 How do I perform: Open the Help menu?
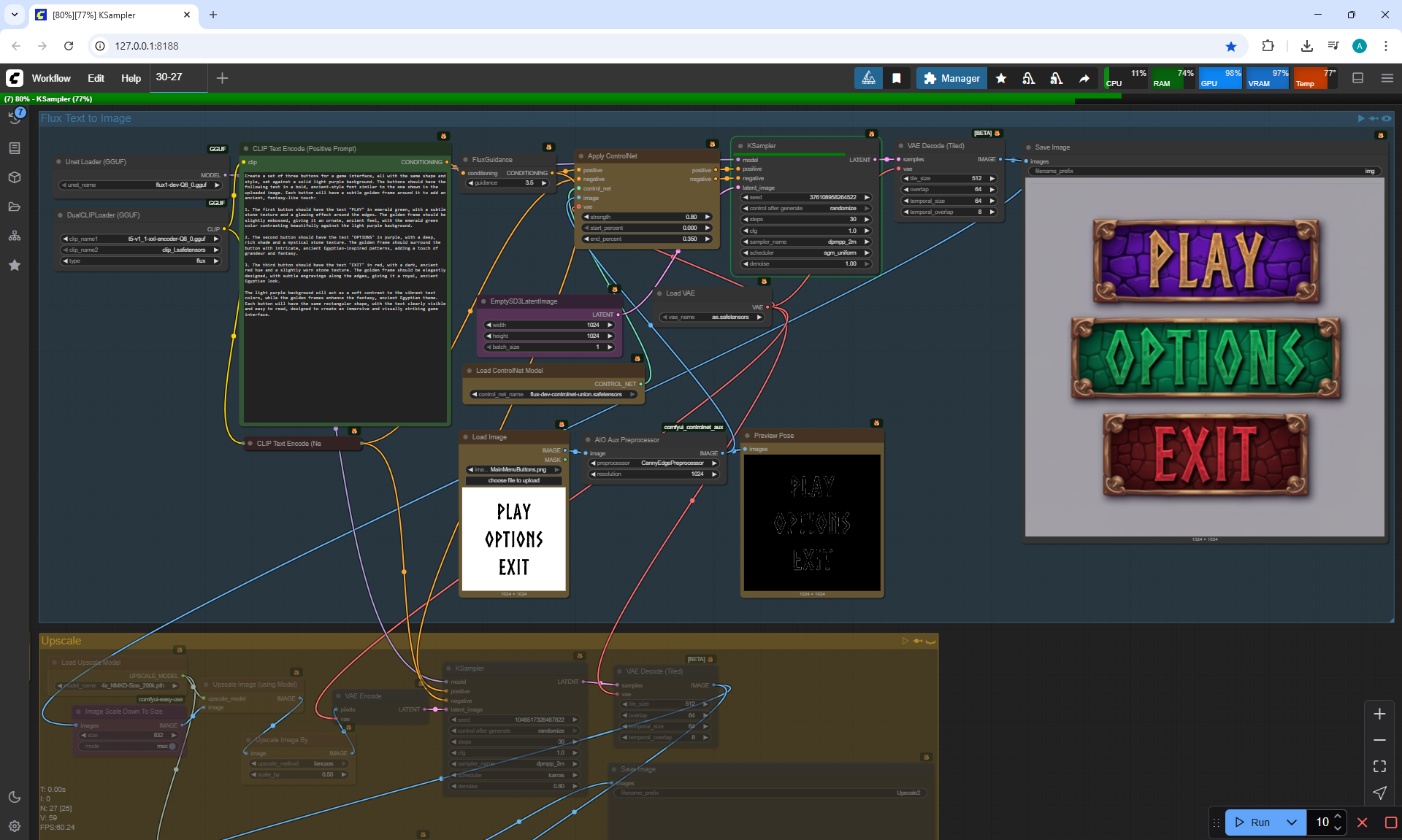click(x=131, y=78)
